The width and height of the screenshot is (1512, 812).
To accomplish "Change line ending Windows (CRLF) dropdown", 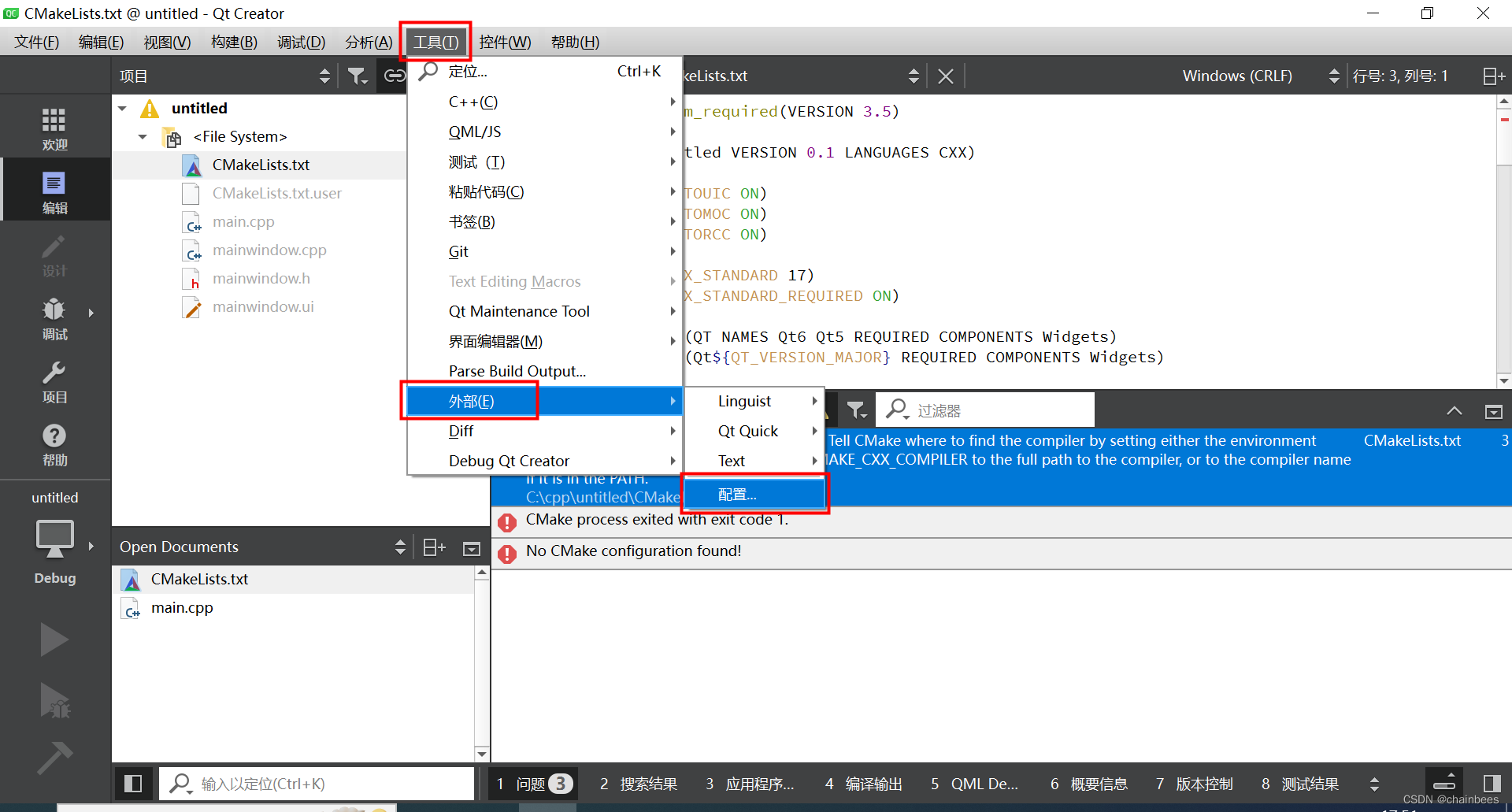I will [1258, 76].
